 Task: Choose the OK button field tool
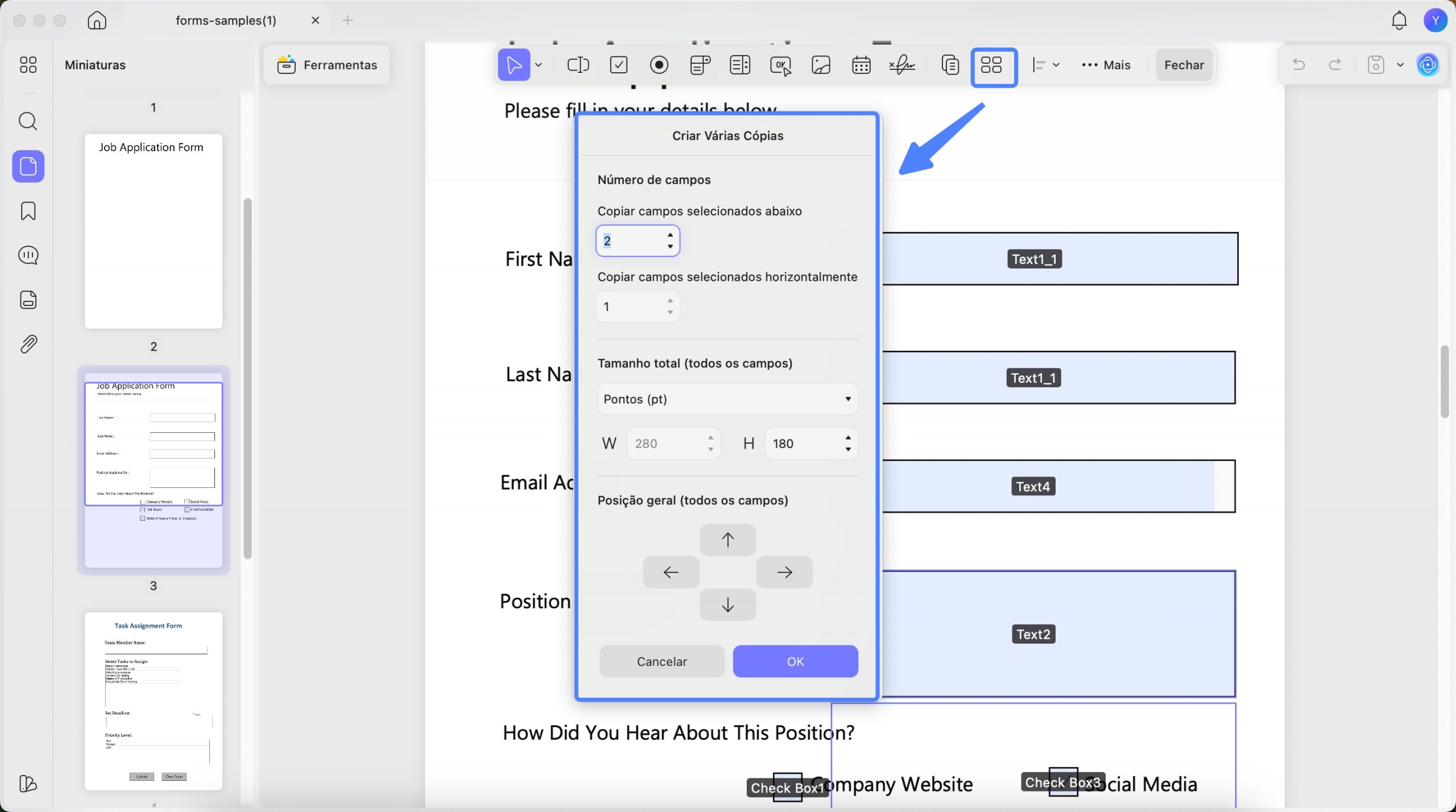[x=780, y=65]
